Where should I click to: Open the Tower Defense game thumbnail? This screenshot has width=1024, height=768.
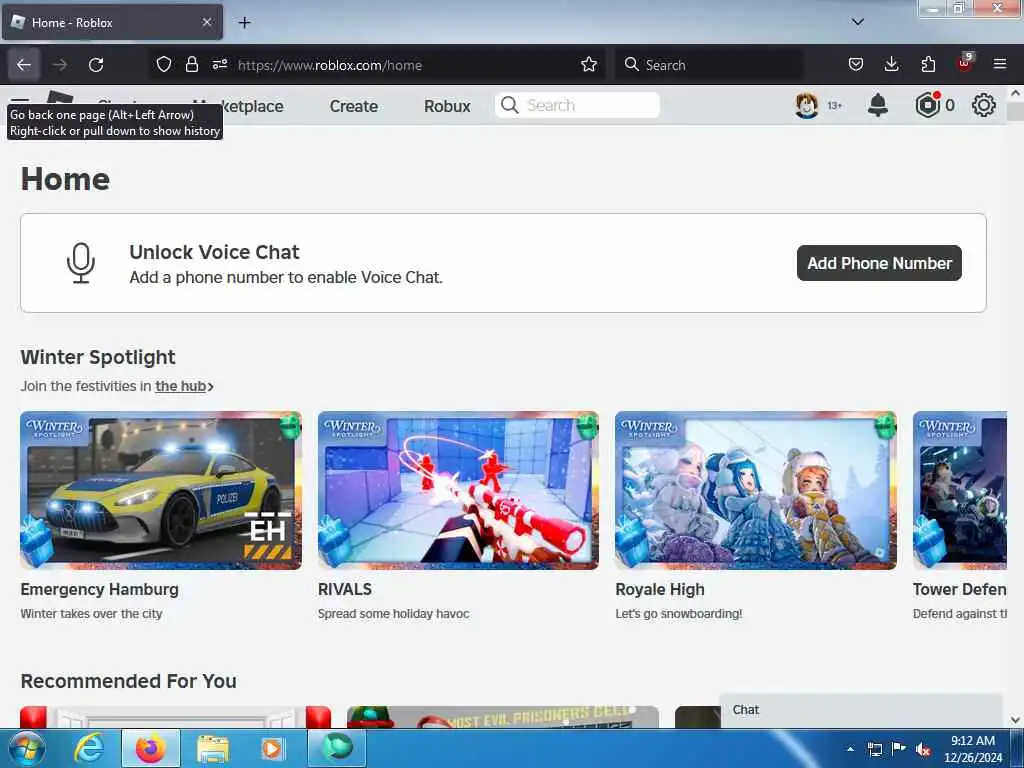pos(960,490)
